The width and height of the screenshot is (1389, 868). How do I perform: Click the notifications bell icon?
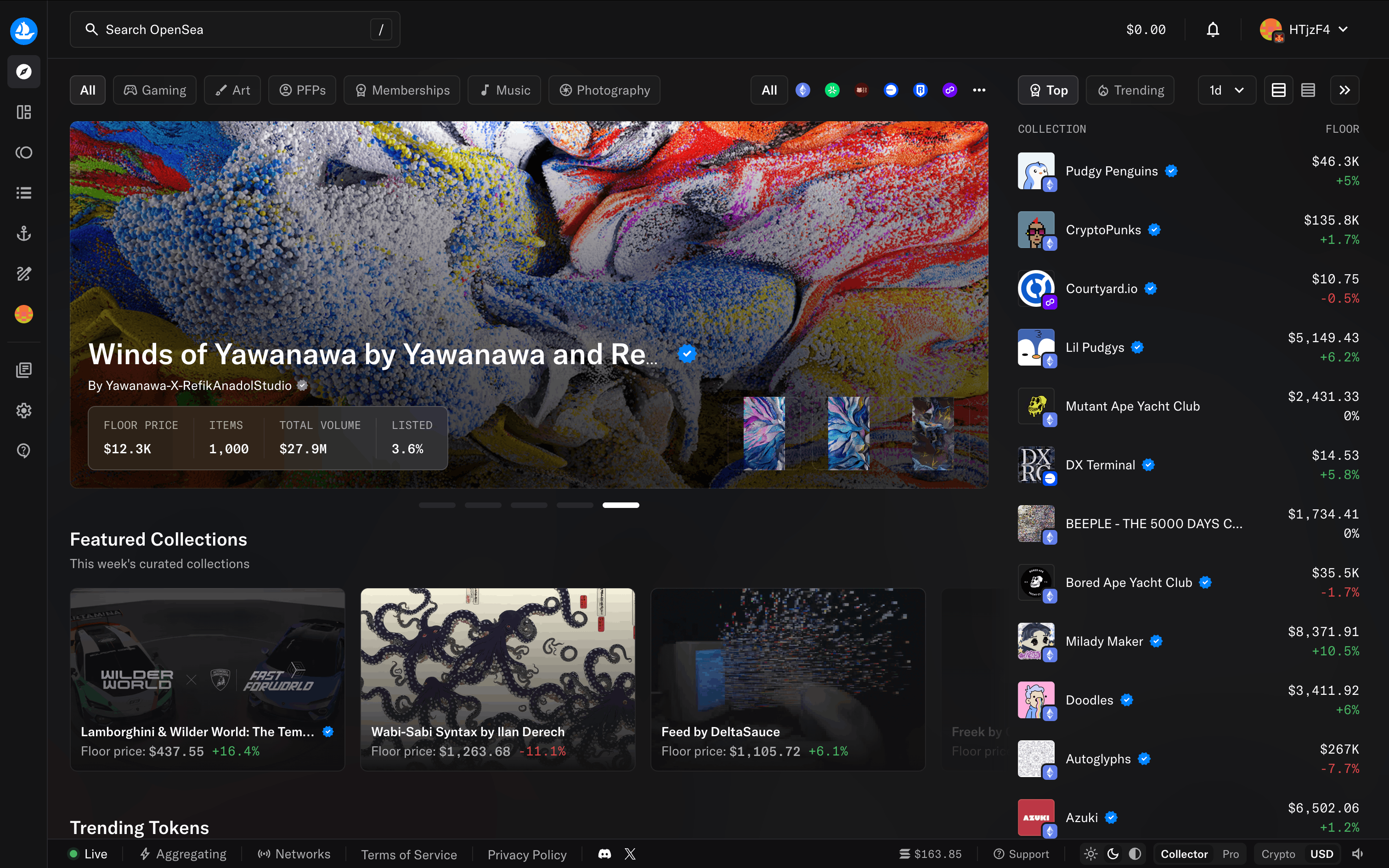click(x=1212, y=29)
